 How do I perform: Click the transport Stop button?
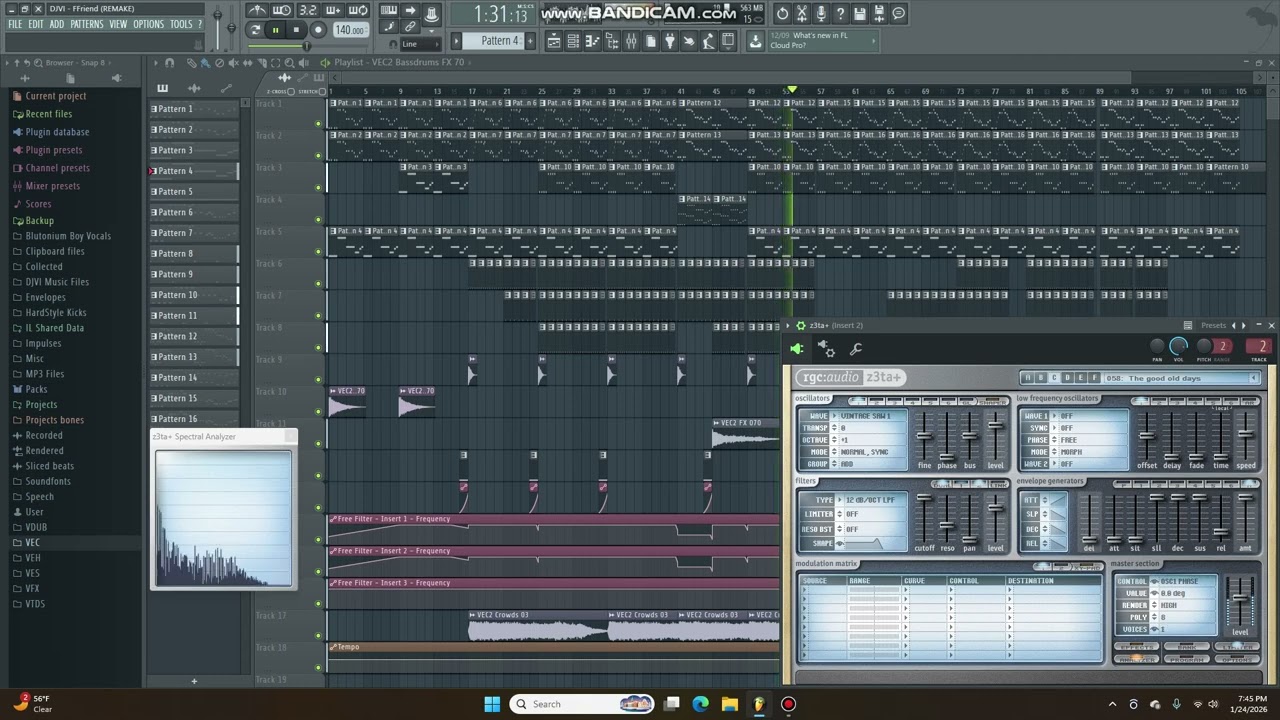coord(296,30)
